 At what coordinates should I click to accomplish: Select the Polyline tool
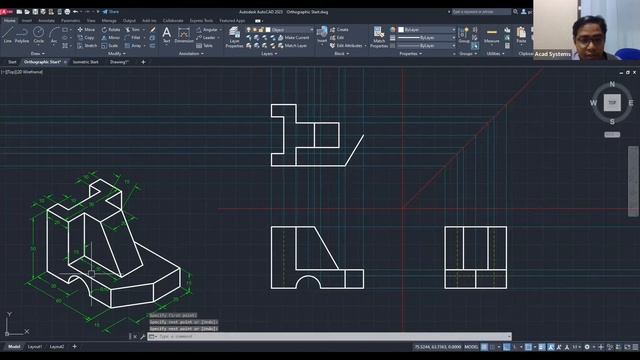click(x=22, y=35)
